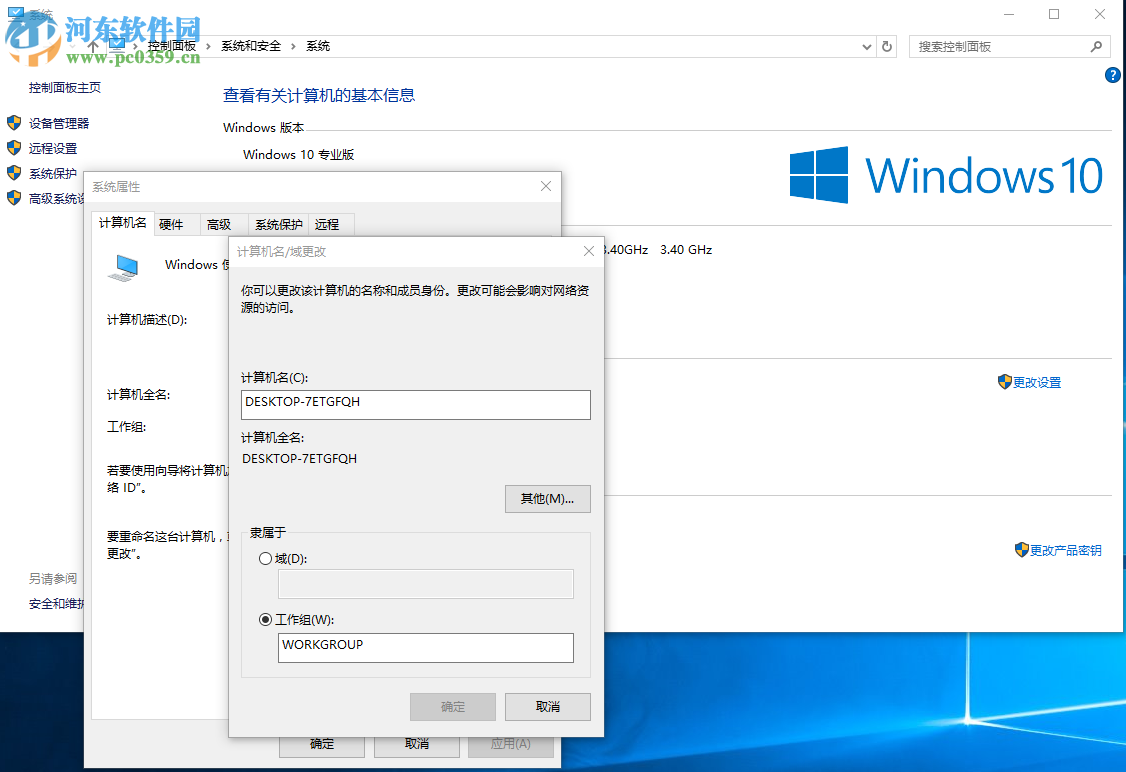Click the monitor icon in System Properties dialog

pyautogui.click(x=124, y=266)
